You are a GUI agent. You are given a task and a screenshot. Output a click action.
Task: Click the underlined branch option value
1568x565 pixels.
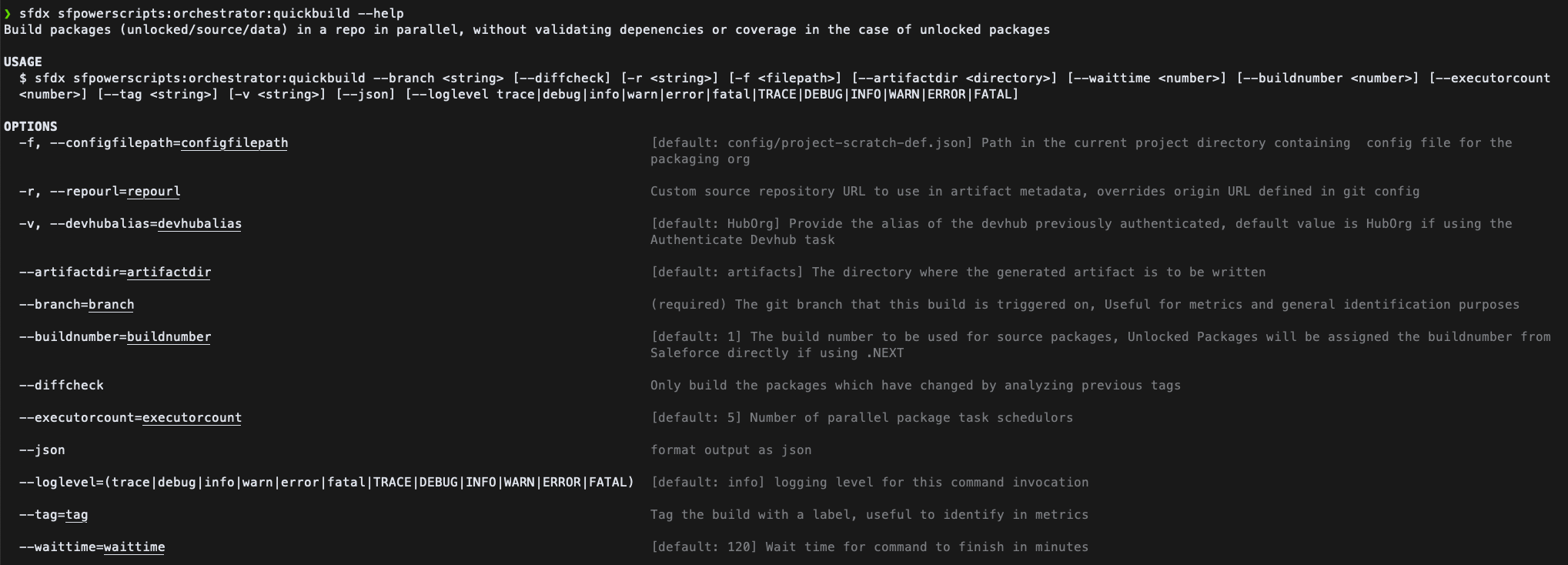click(112, 305)
